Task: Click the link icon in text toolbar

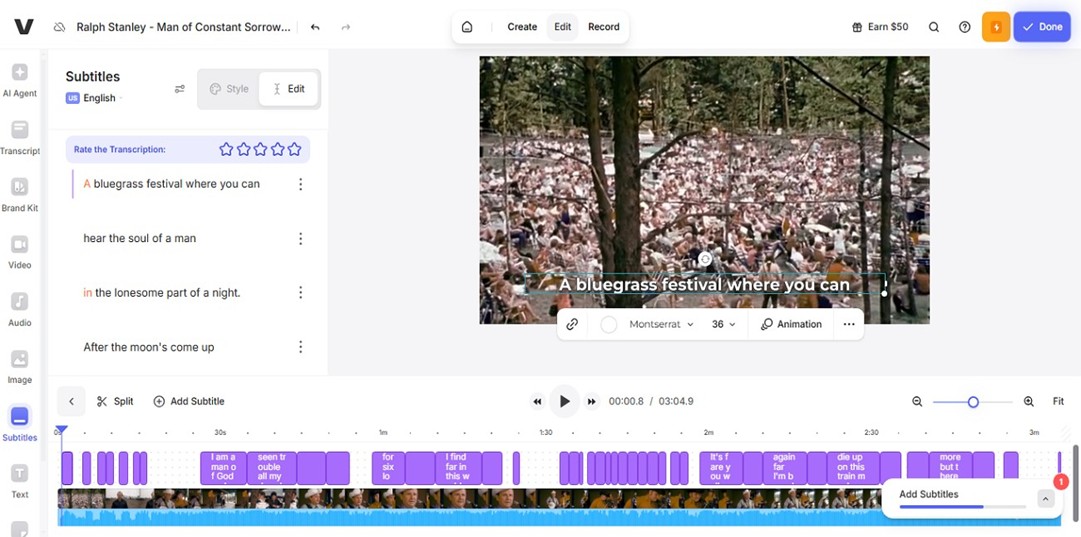Action: [x=572, y=324]
